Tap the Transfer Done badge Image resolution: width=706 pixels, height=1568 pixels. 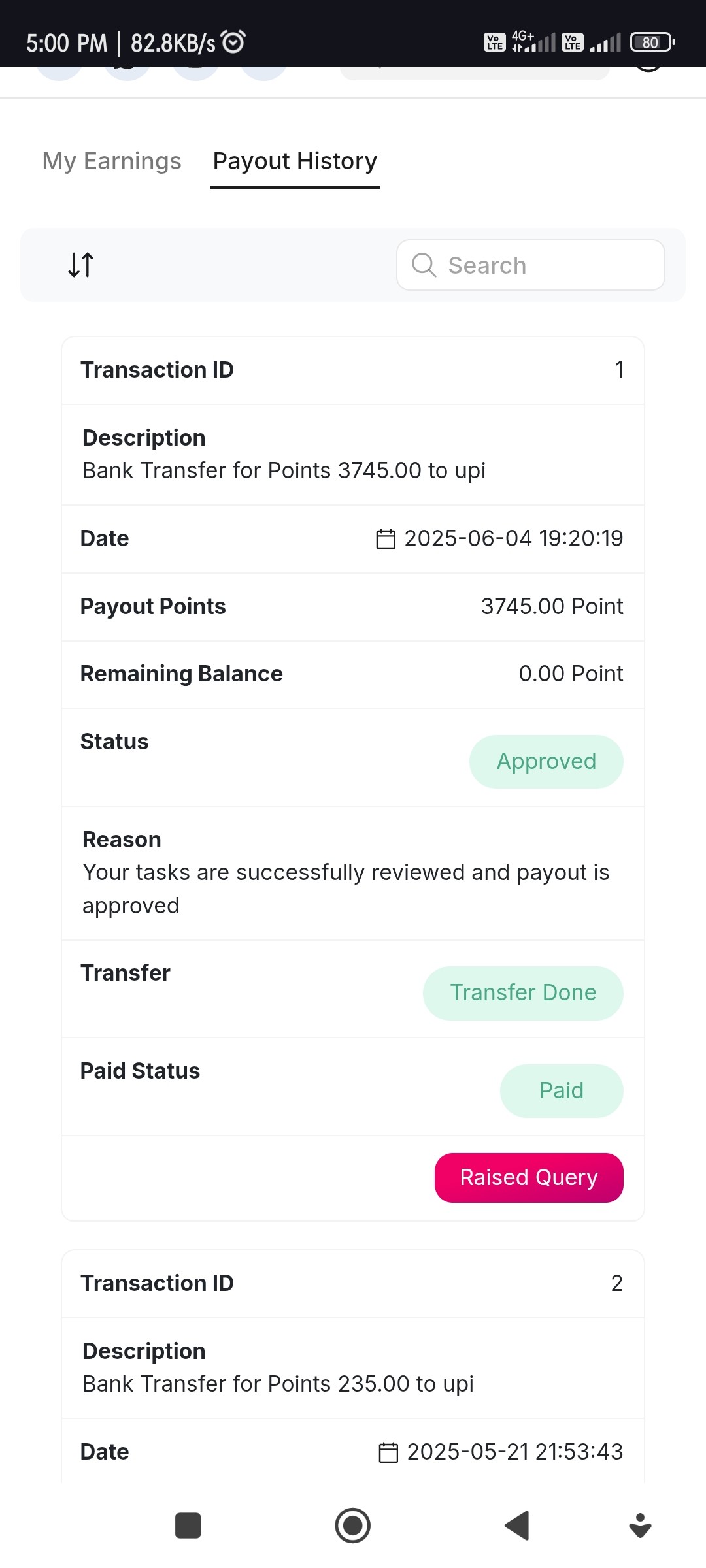(523, 992)
